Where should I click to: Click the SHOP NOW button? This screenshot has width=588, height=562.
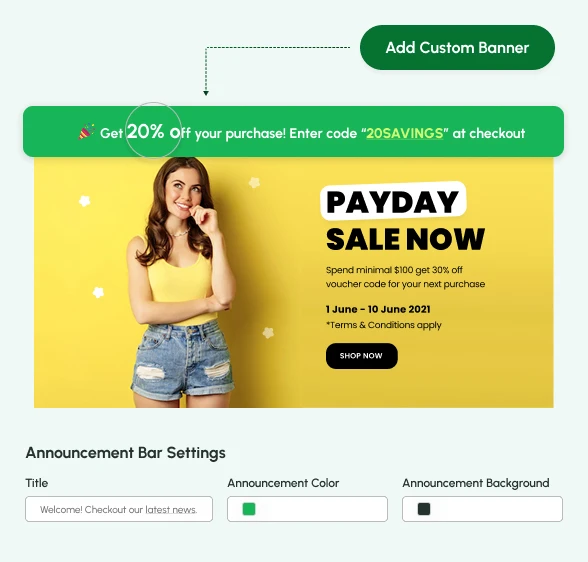click(362, 356)
